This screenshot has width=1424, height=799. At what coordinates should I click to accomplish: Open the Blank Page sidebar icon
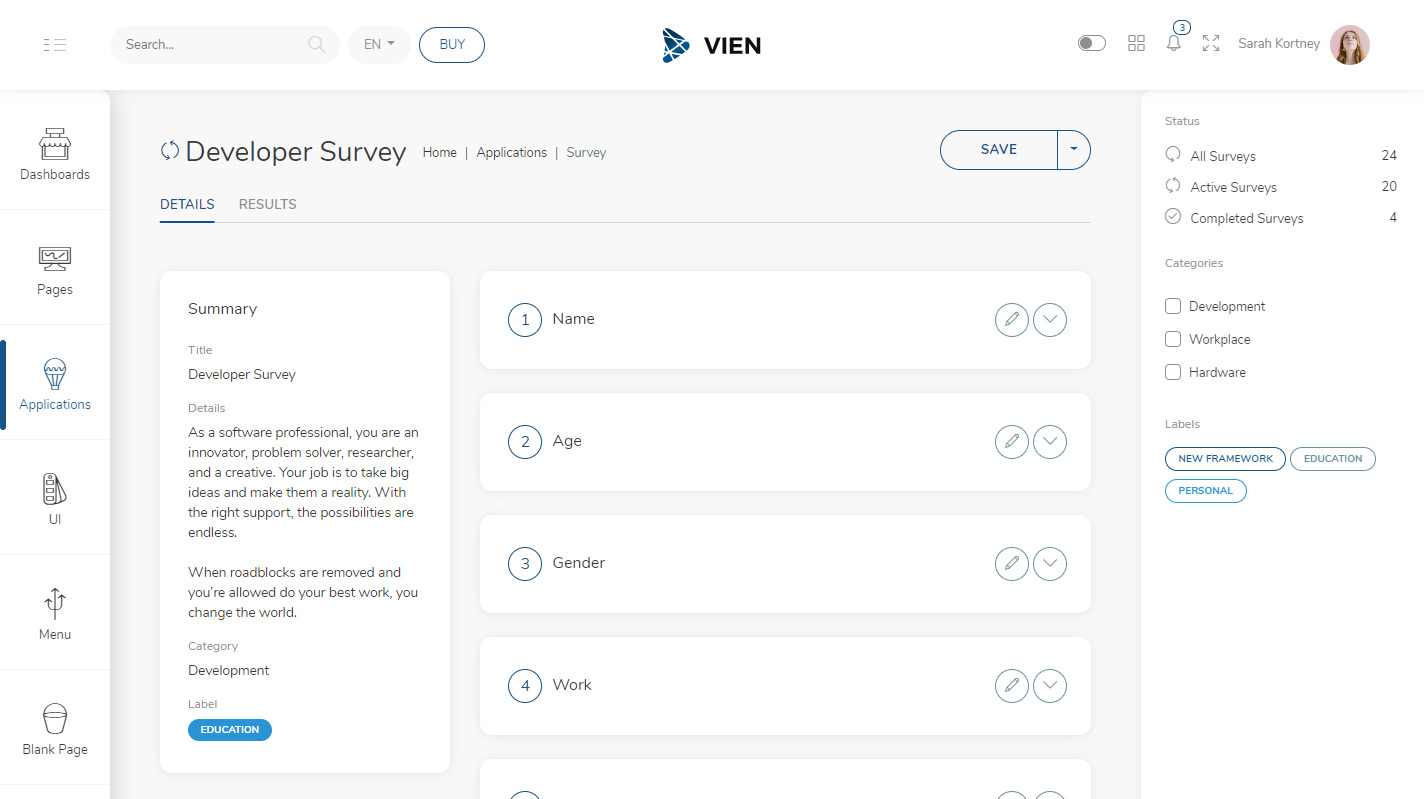click(x=55, y=719)
